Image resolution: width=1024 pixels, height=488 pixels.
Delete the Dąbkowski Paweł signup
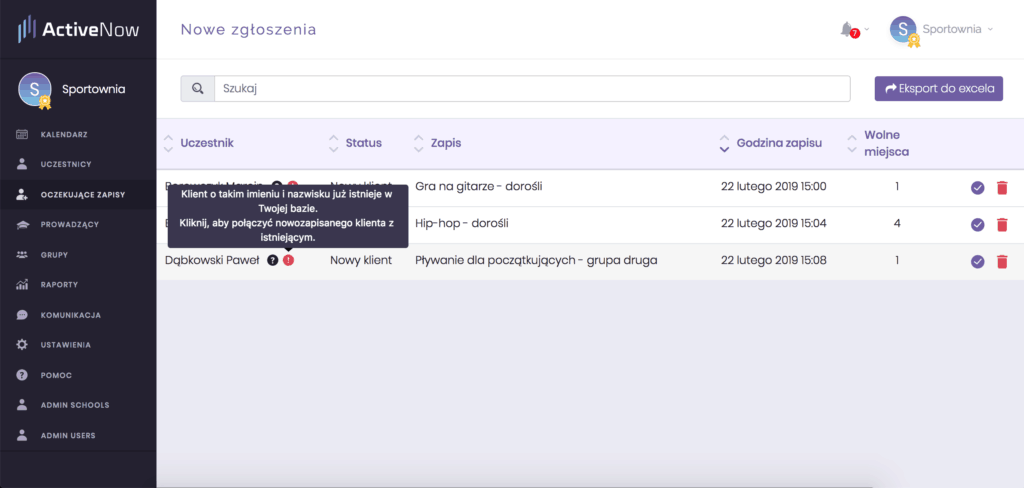point(1002,262)
